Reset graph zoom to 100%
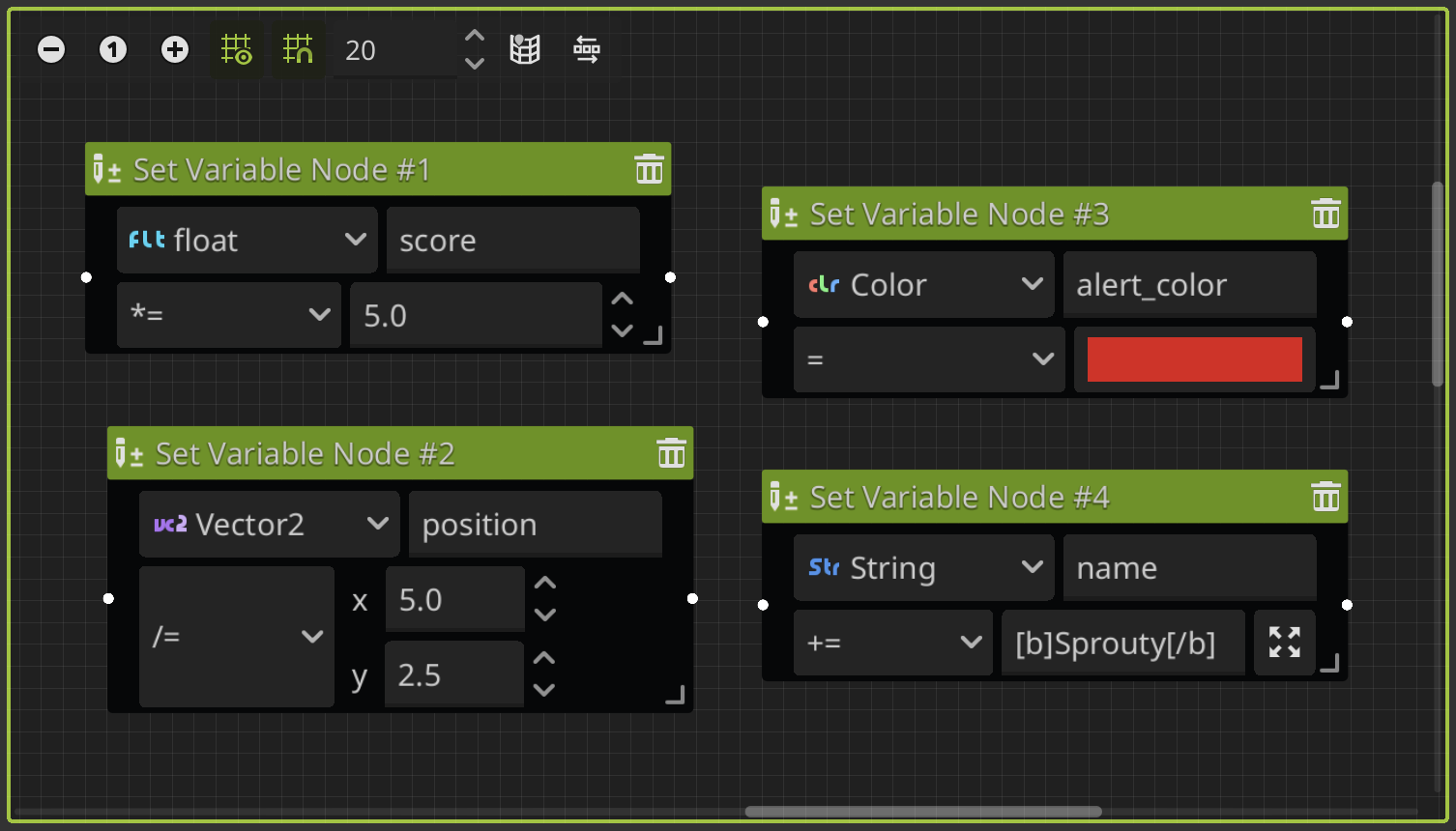This screenshot has width=1456, height=831. pos(112,48)
